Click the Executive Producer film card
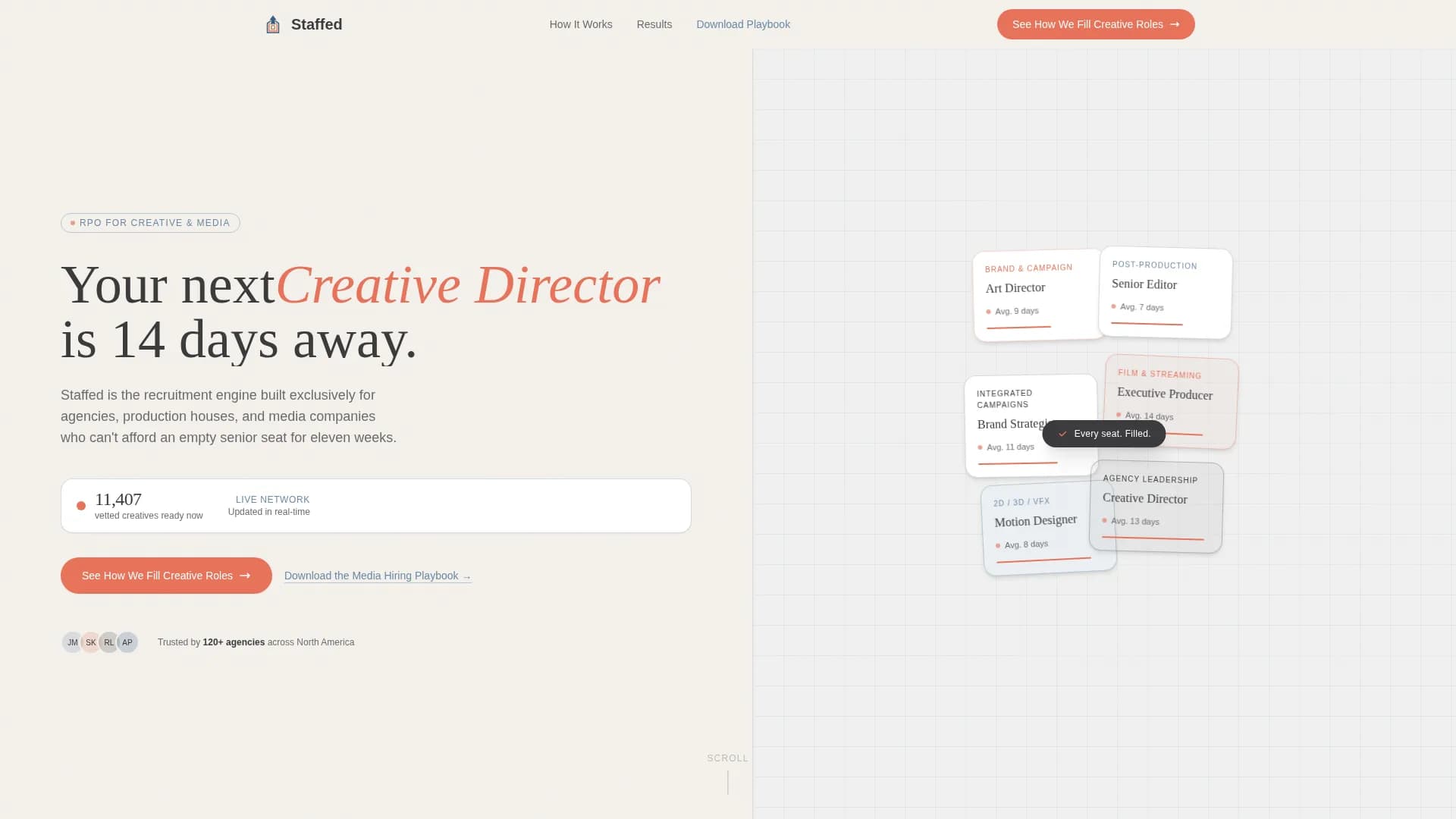Viewport: 1456px width, 819px height. pyautogui.click(x=1170, y=402)
